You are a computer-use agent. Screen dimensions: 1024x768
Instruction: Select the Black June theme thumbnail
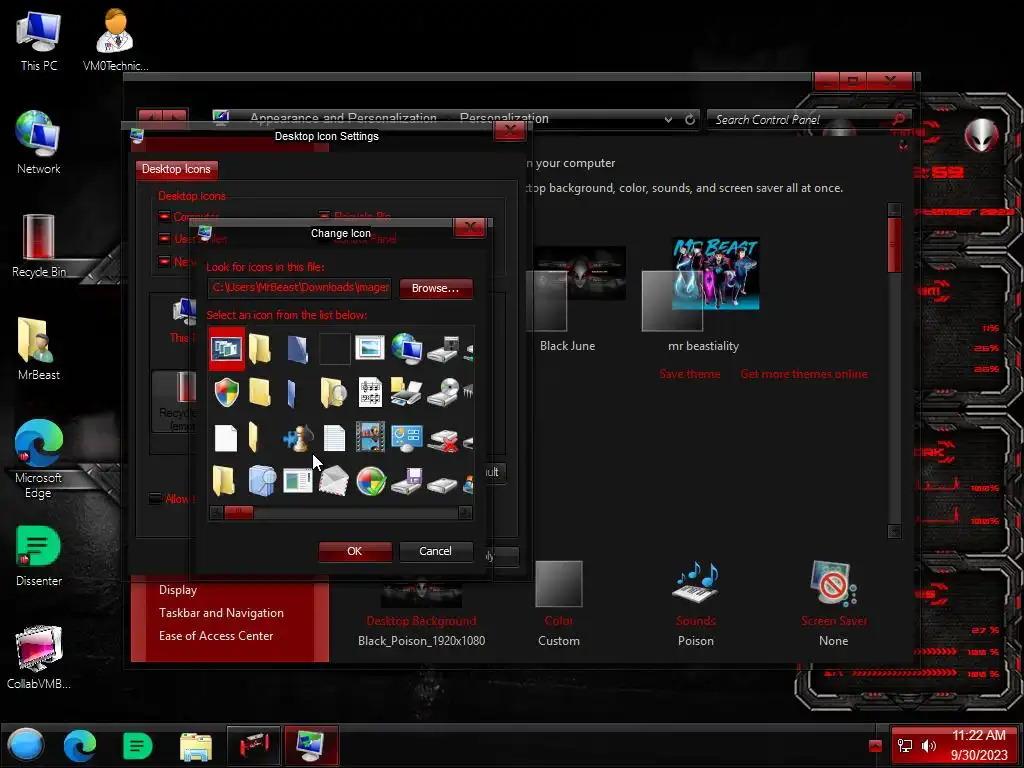575,300
